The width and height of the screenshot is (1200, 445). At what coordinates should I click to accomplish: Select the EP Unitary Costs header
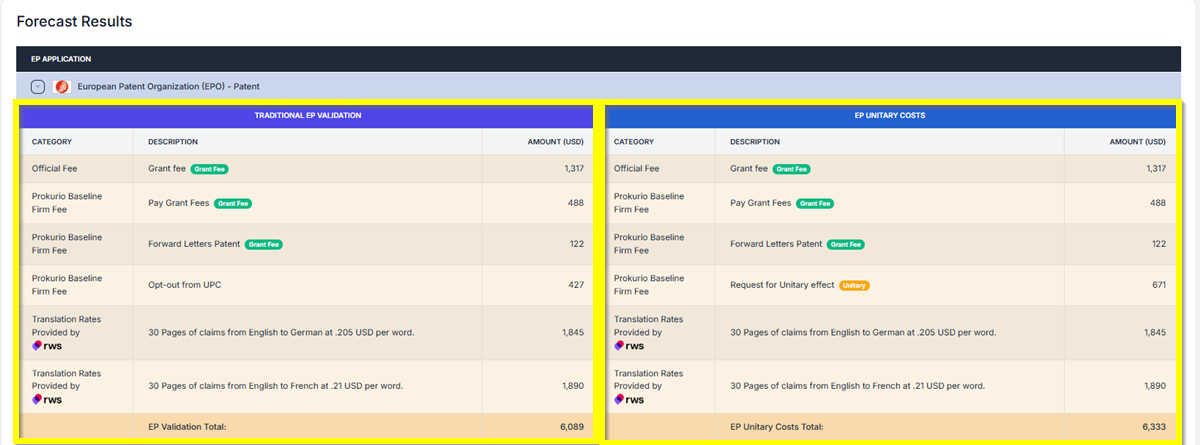tap(889, 116)
